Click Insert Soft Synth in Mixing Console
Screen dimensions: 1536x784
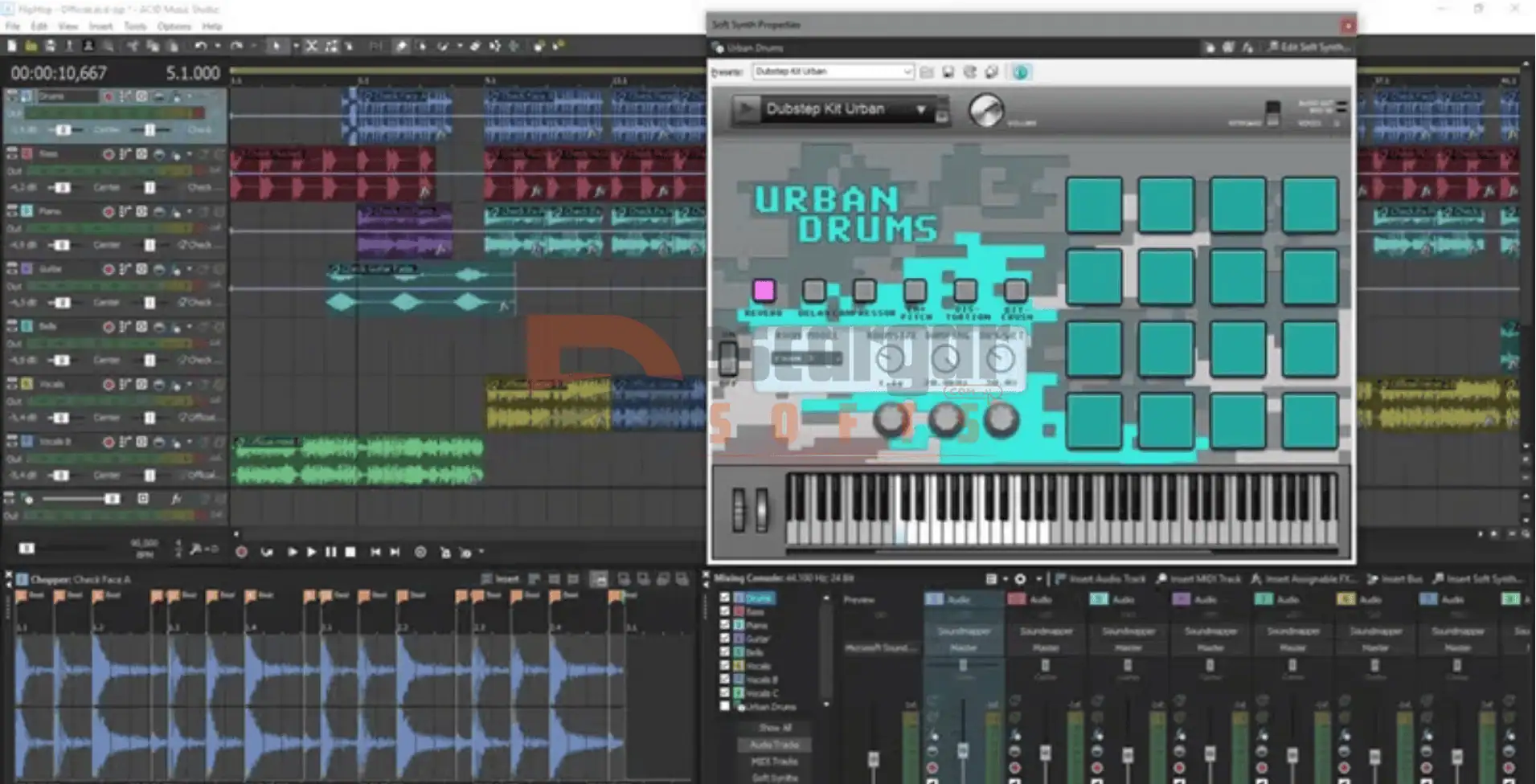pos(1477,578)
